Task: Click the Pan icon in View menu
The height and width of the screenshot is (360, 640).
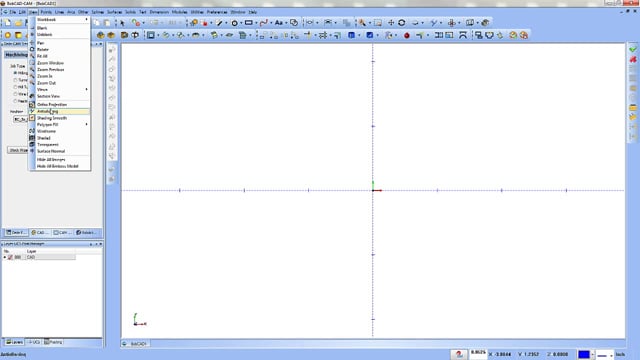Action: click(32, 43)
